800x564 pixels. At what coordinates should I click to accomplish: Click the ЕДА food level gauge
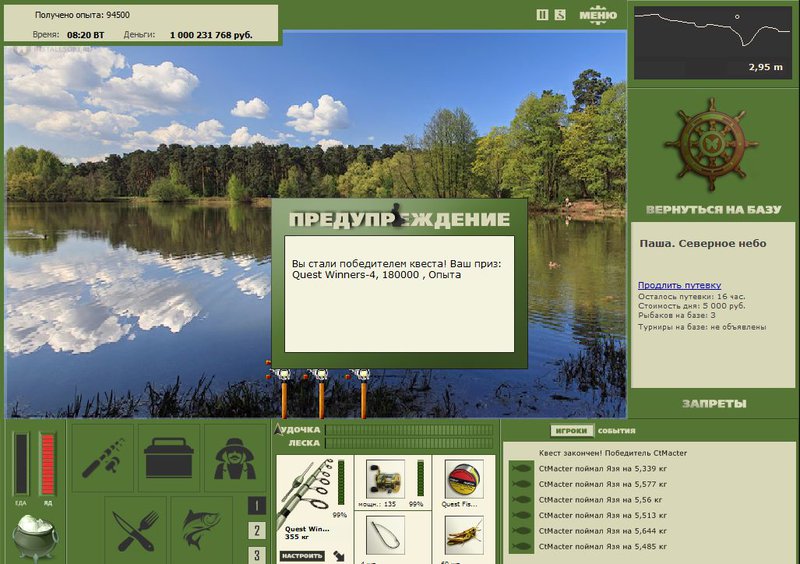click(x=21, y=464)
